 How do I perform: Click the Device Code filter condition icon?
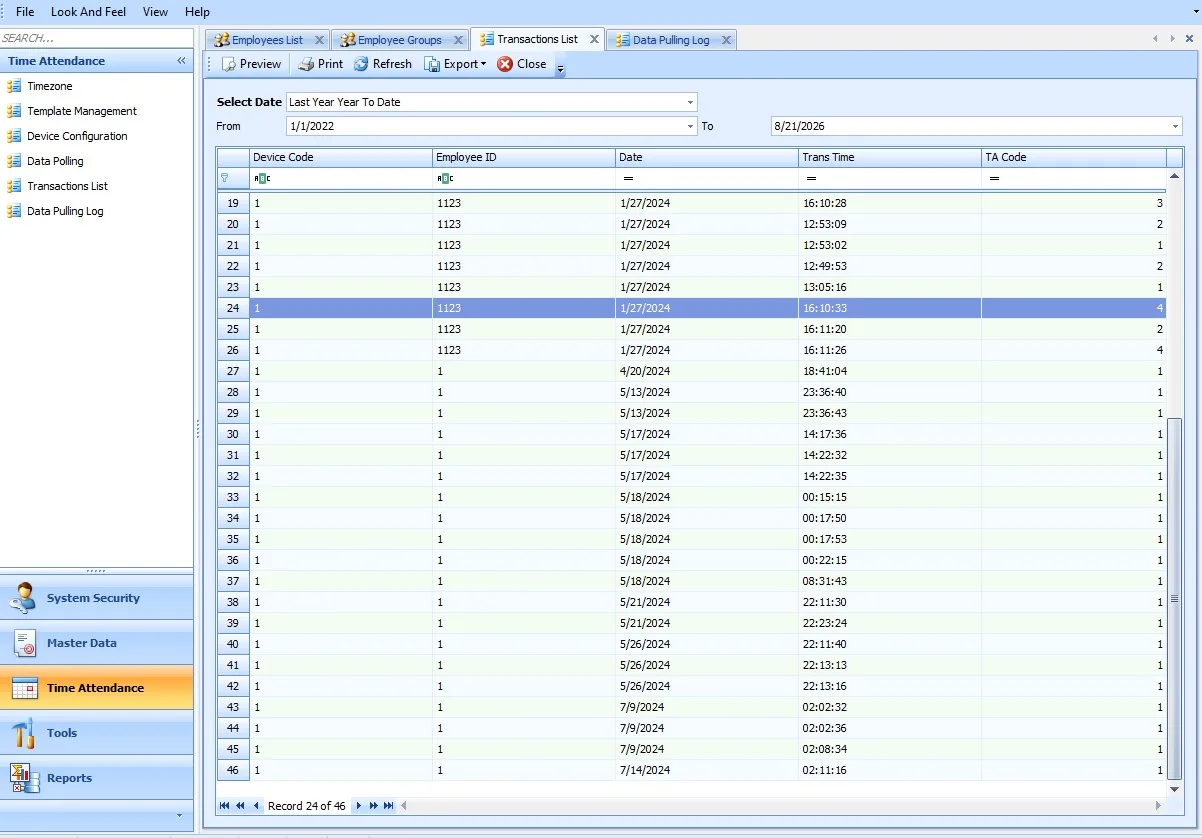(x=262, y=178)
